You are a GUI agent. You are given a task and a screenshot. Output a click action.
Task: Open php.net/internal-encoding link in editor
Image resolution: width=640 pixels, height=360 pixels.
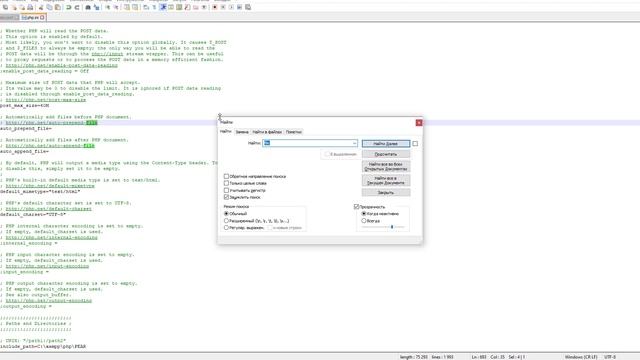(x=51, y=238)
